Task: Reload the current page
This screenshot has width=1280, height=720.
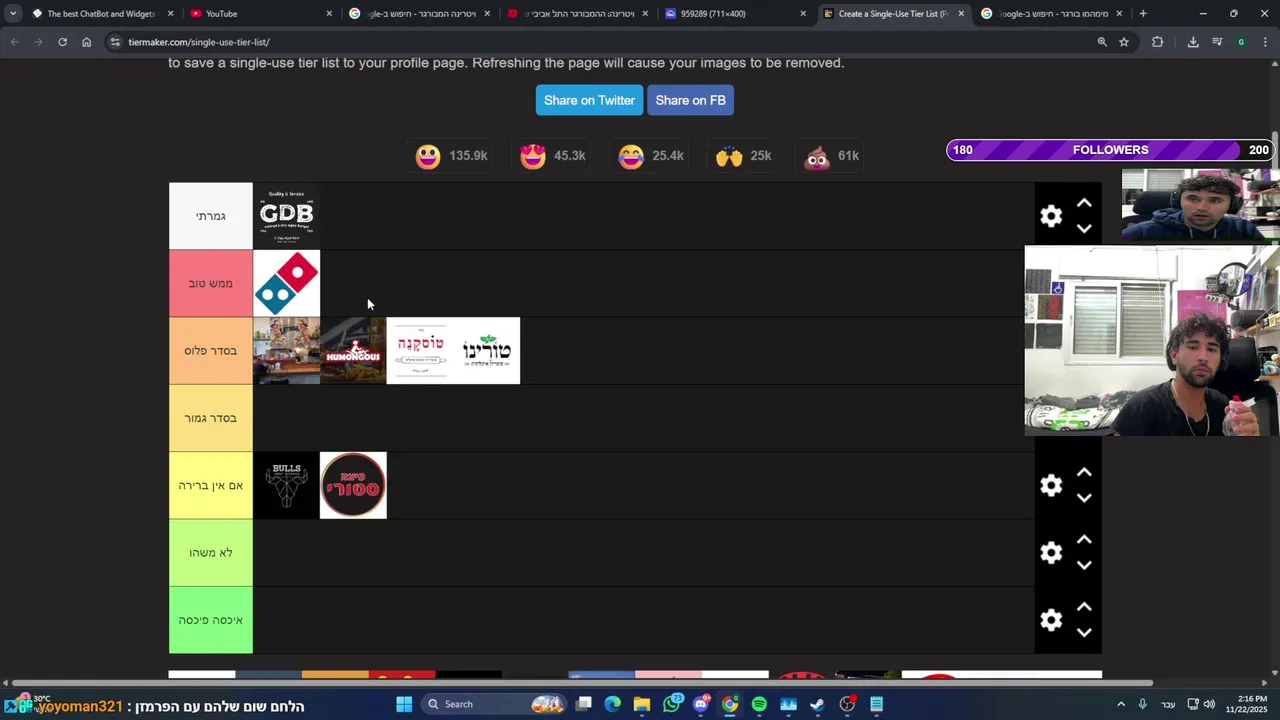Action: (x=62, y=42)
